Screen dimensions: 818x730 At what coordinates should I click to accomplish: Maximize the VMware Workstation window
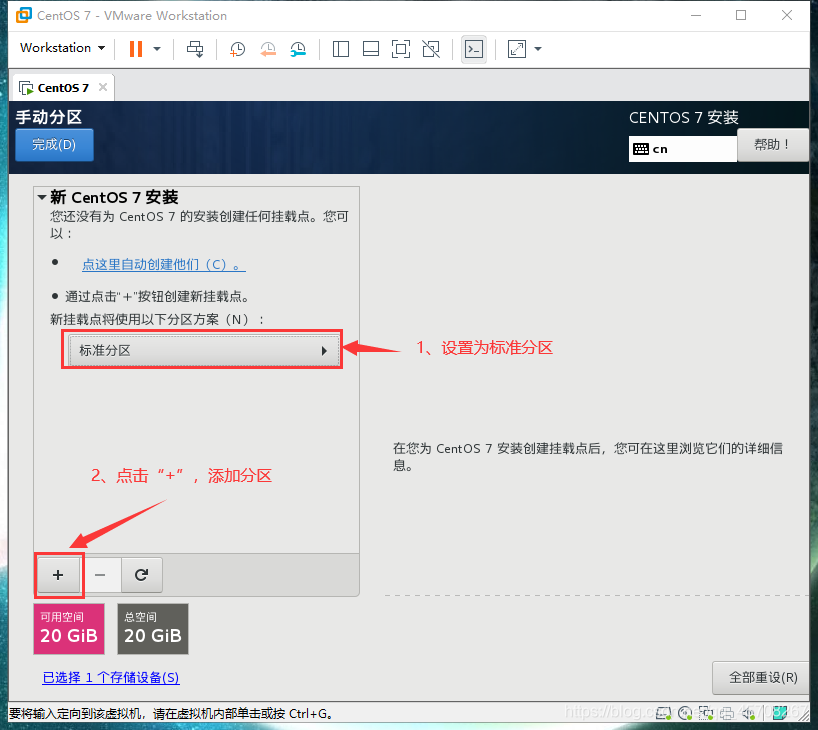tap(741, 16)
